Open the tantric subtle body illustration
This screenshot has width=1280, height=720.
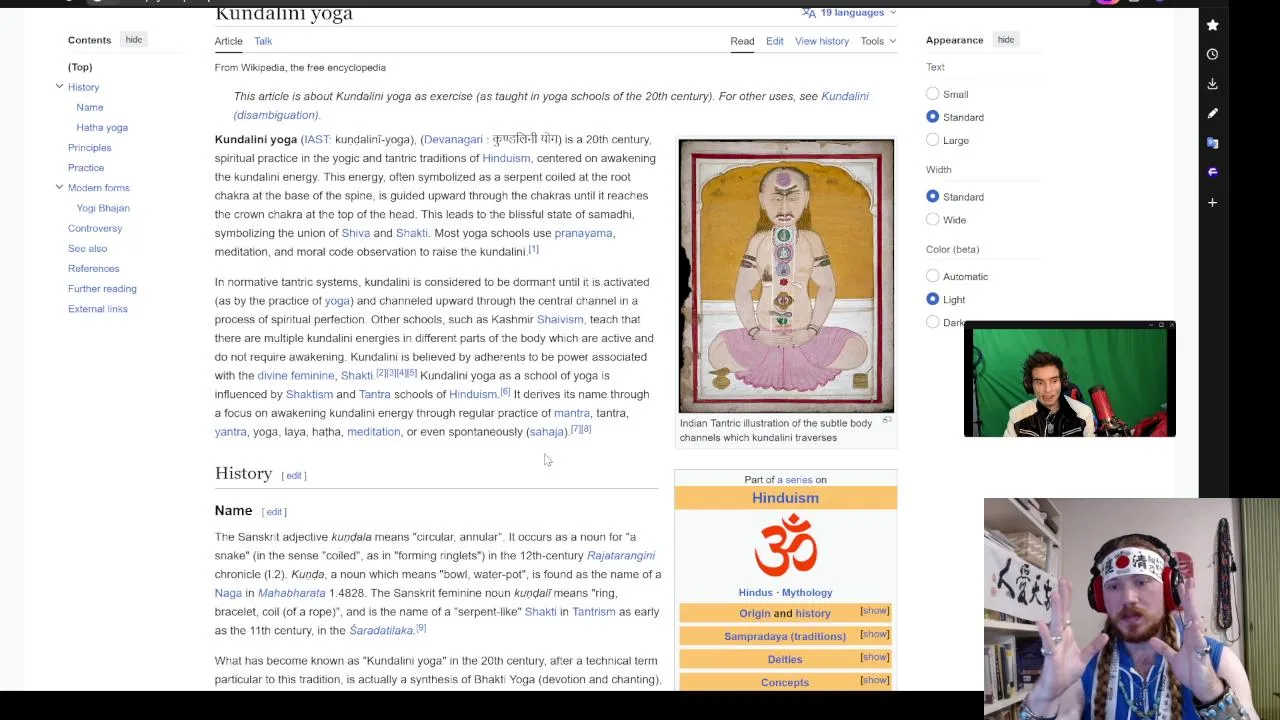point(786,276)
